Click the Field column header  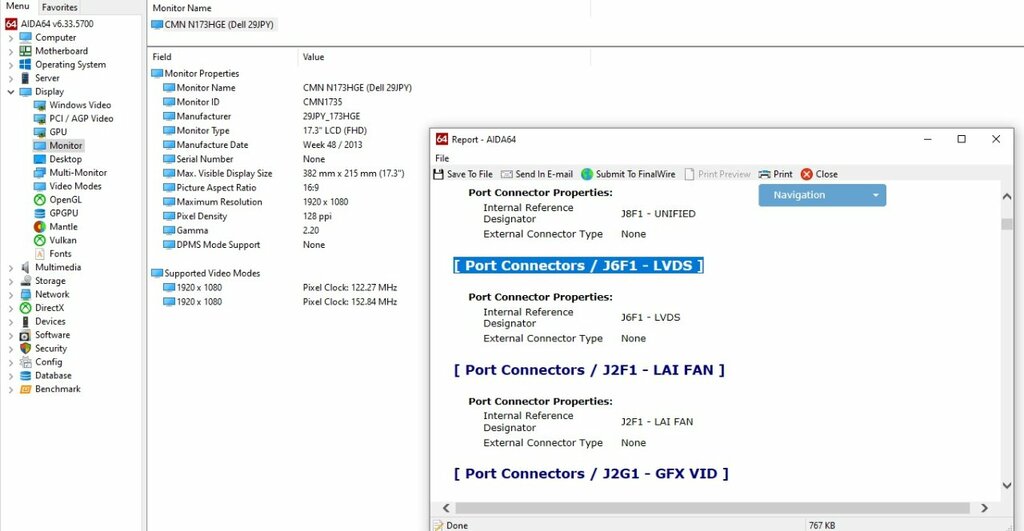coord(162,57)
